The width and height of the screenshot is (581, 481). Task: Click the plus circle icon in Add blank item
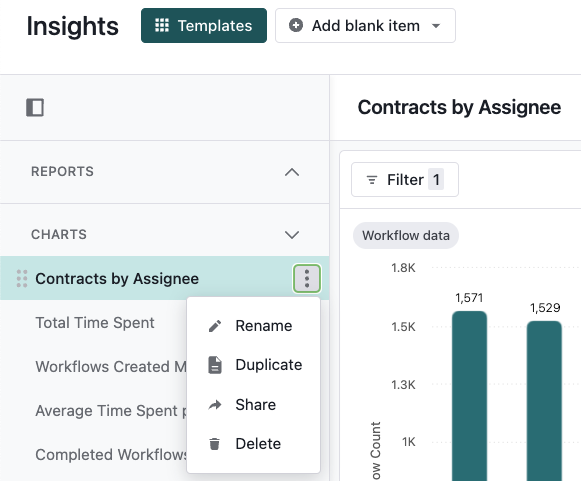click(296, 26)
